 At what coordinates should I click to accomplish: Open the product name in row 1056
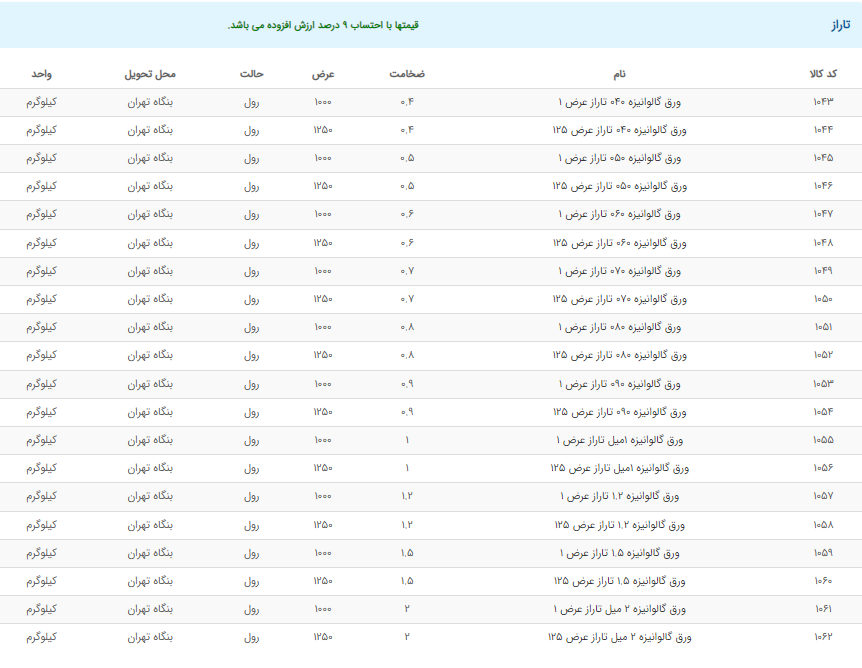coord(620,468)
